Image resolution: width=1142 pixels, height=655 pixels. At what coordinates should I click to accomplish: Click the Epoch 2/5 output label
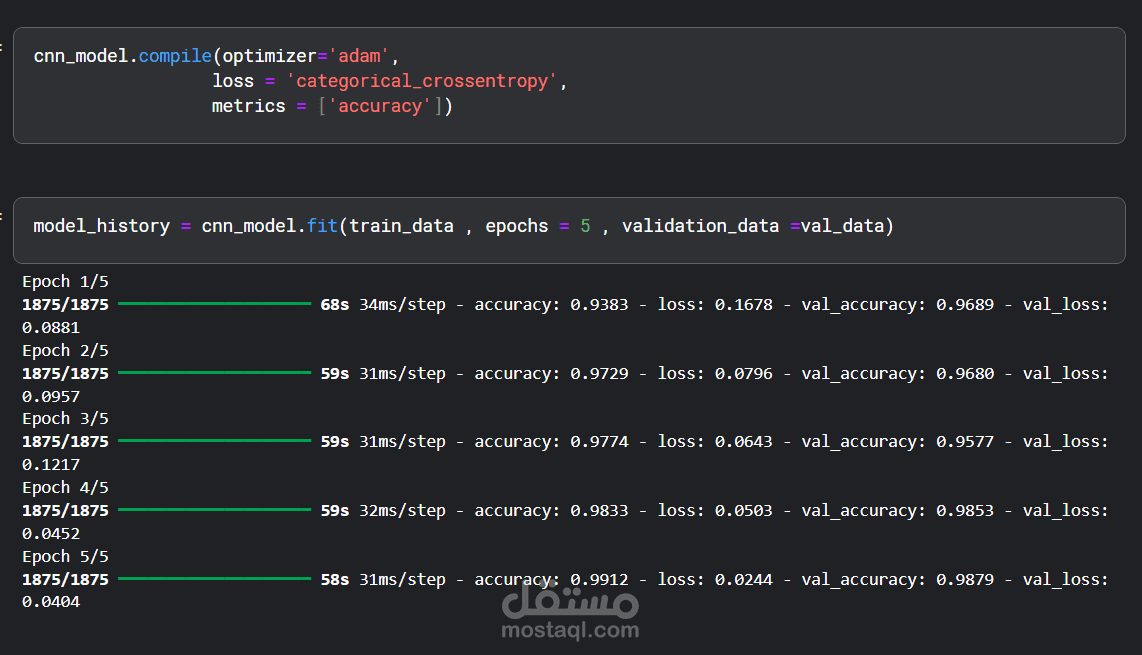[x=66, y=350]
